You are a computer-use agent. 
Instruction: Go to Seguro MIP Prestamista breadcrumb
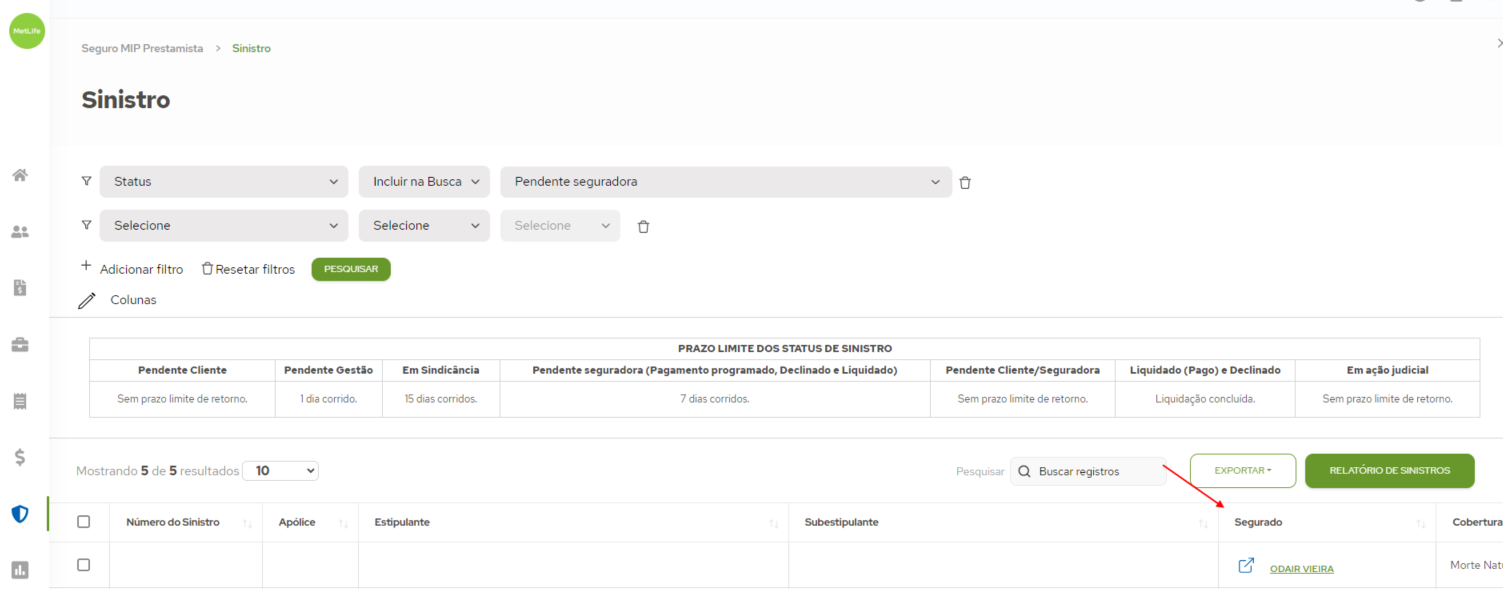pyautogui.click(x=142, y=48)
